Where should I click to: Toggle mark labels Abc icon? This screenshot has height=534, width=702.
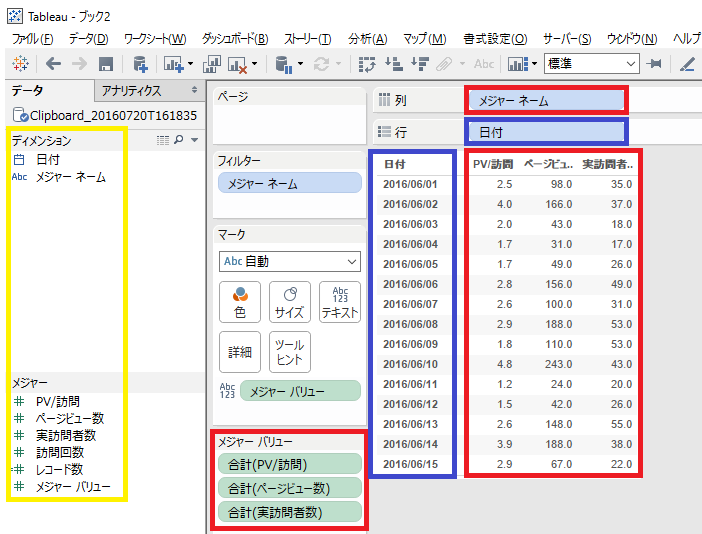point(484,64)
